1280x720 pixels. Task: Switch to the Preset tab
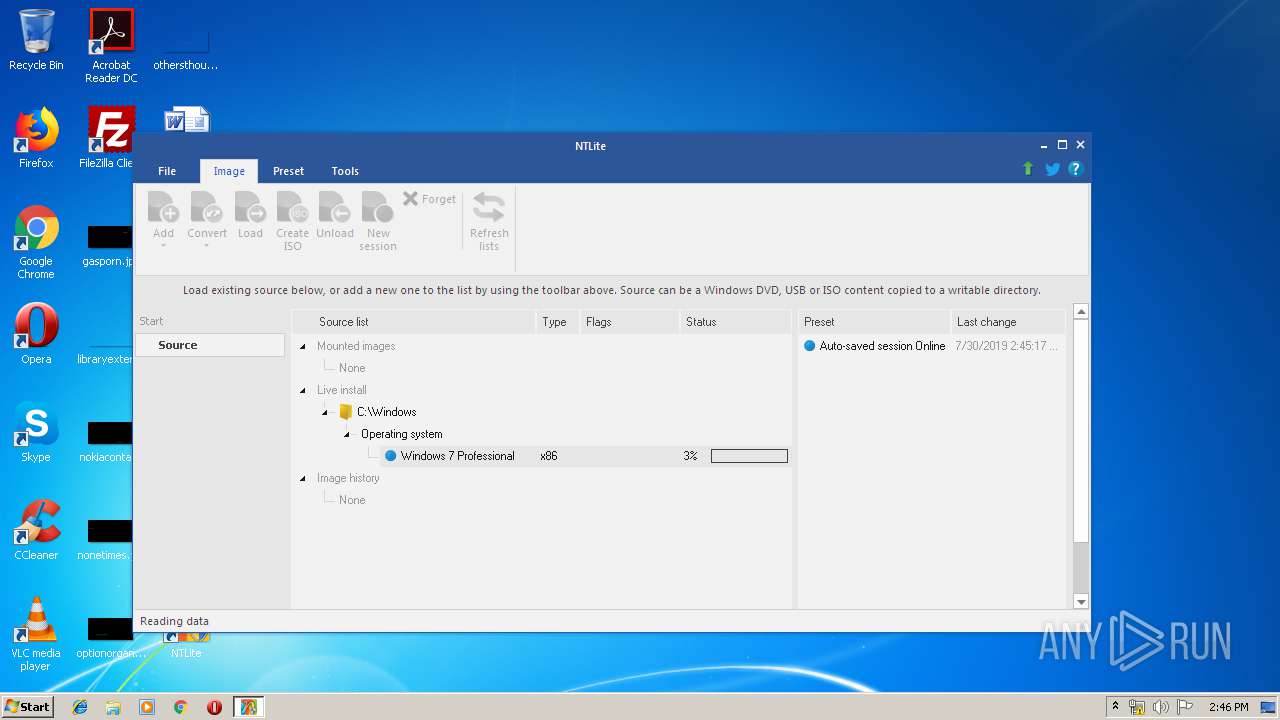tap(288, 171)
